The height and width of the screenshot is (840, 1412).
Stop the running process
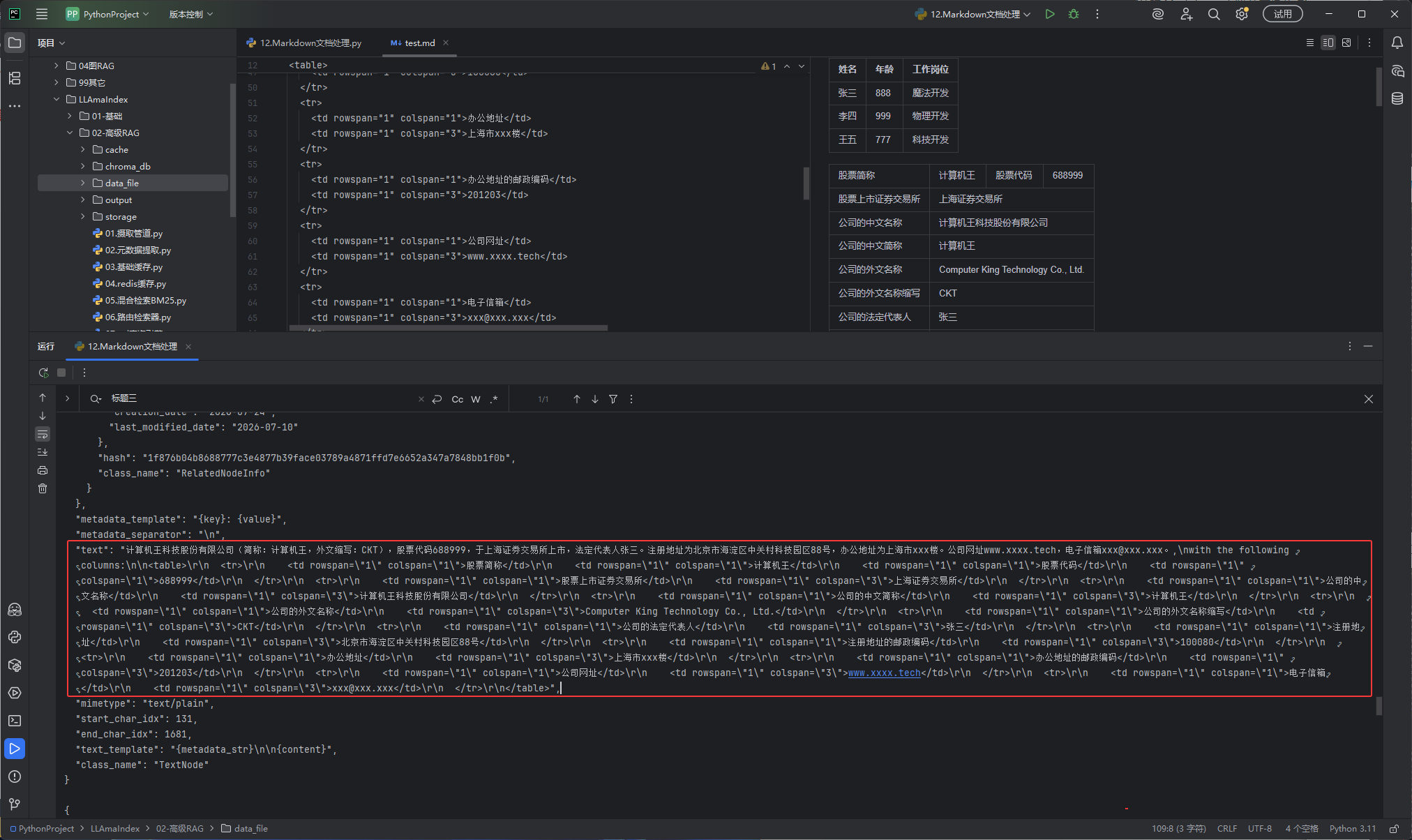coord(61,373)
